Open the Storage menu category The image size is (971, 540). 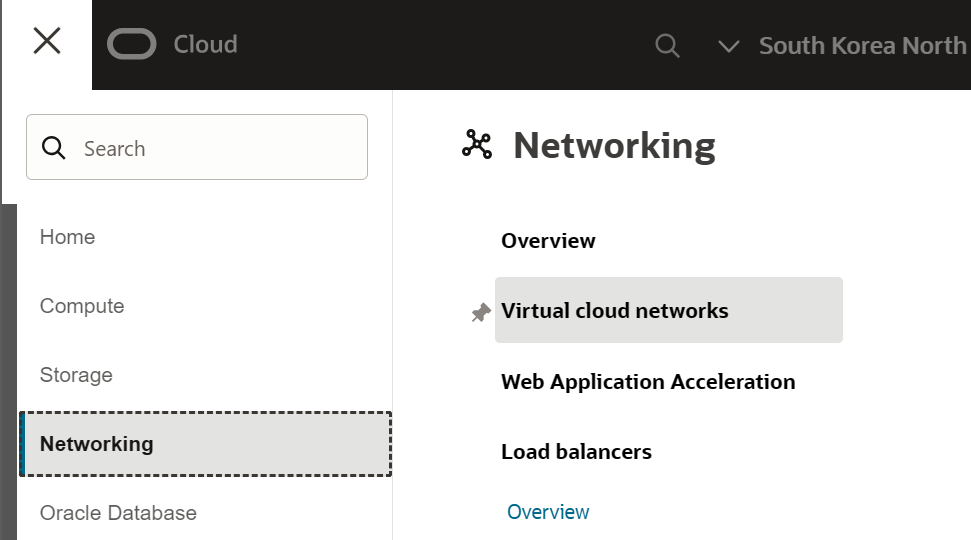76,375
